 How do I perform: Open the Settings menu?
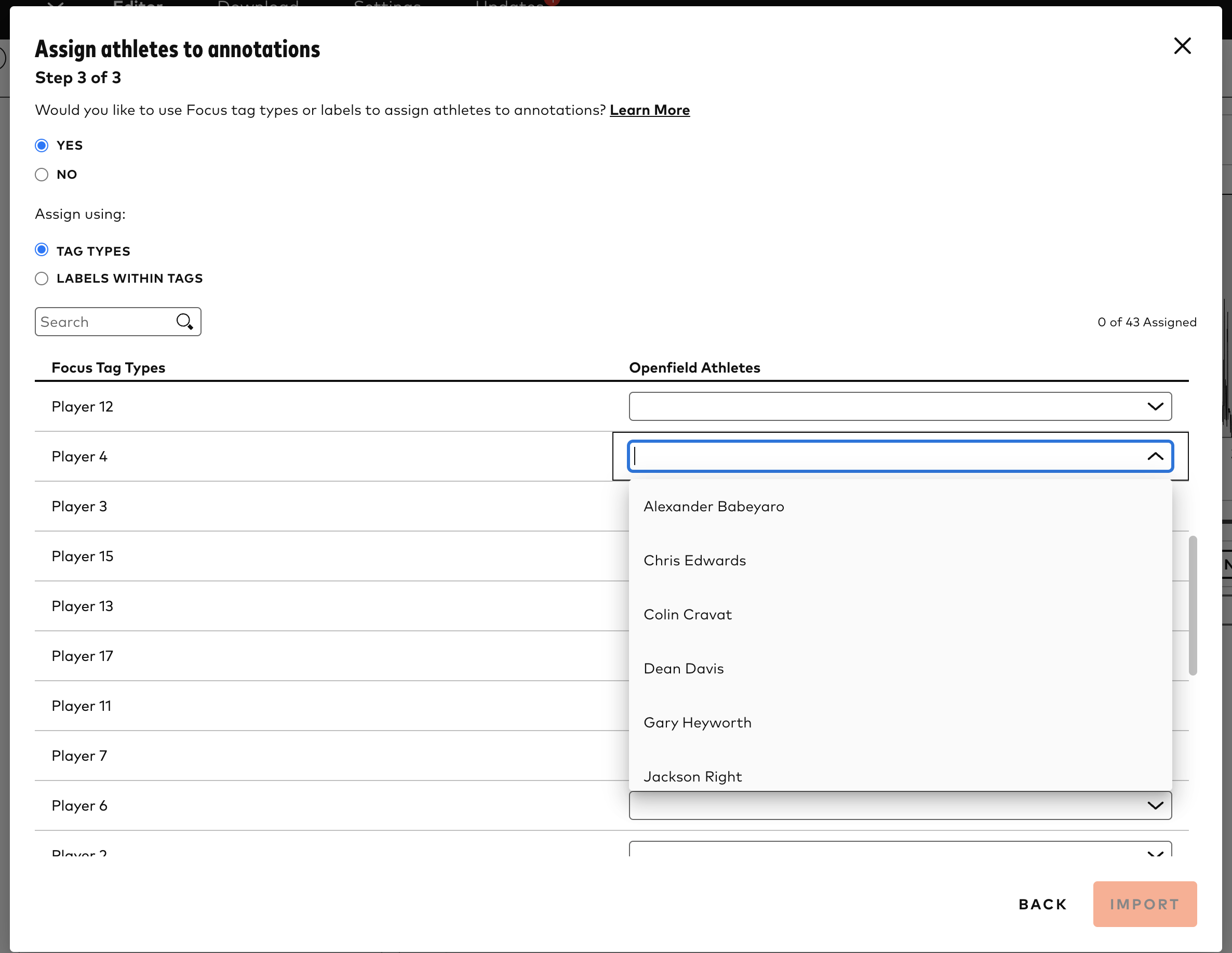tap(387, 6)
